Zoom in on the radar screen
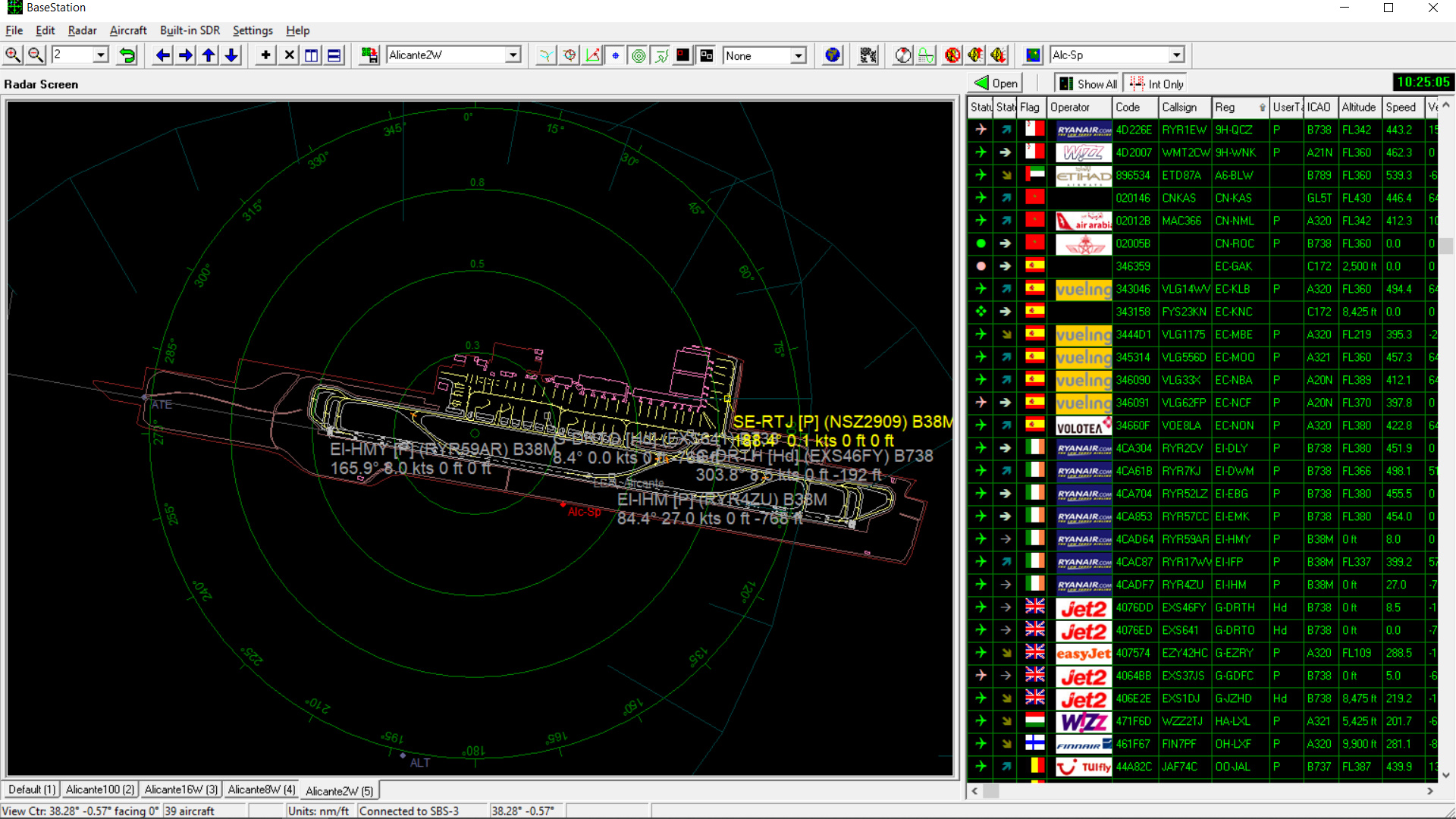Image resolution: width=1456 pixels, height=819 pixels. pyautogui.click(x=13, y=55)
